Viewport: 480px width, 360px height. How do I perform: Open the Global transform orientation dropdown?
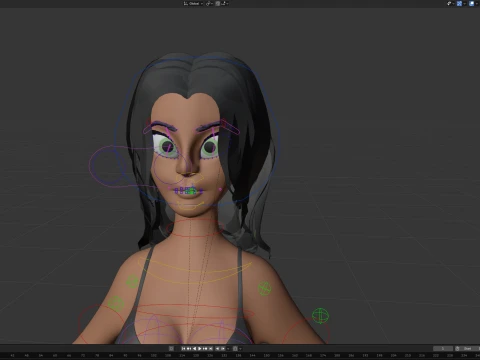193,4
